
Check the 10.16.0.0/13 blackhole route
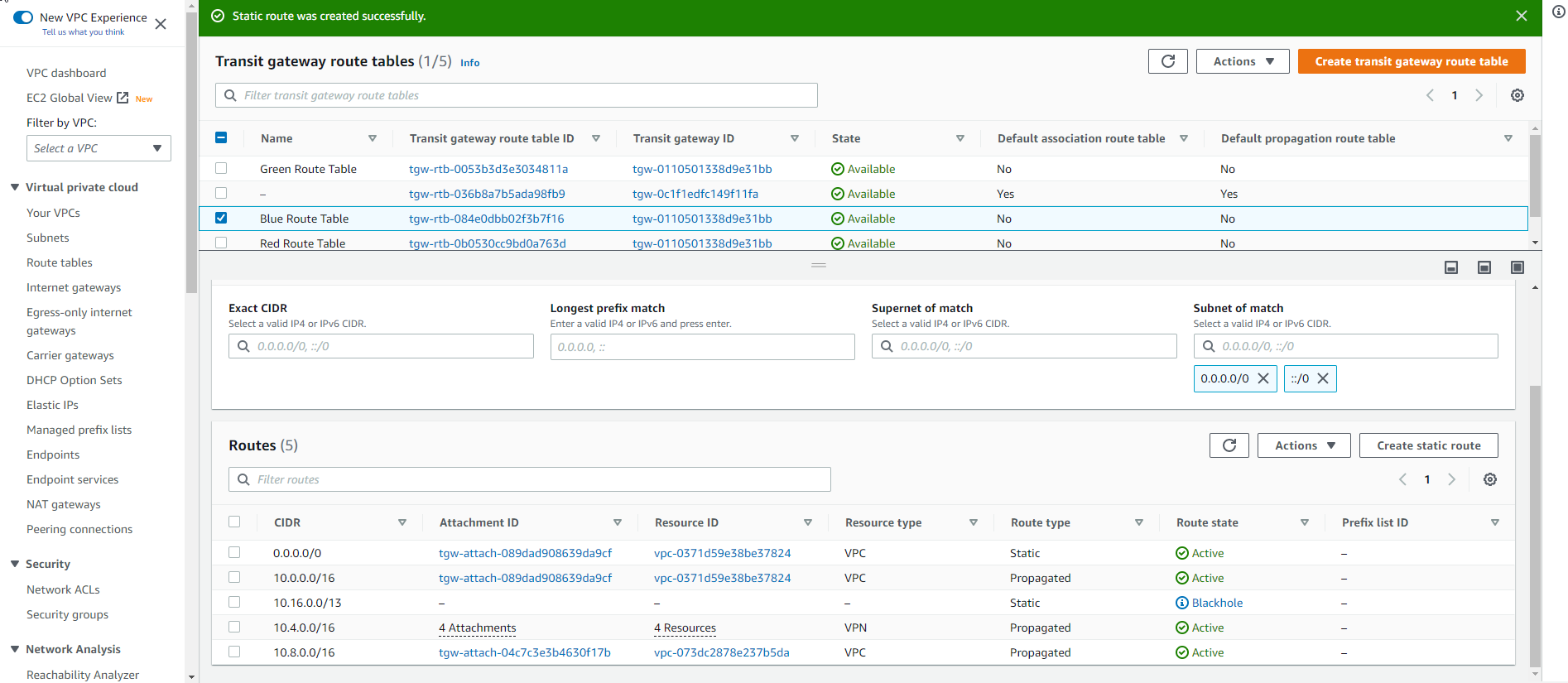[x=234, y=602]
